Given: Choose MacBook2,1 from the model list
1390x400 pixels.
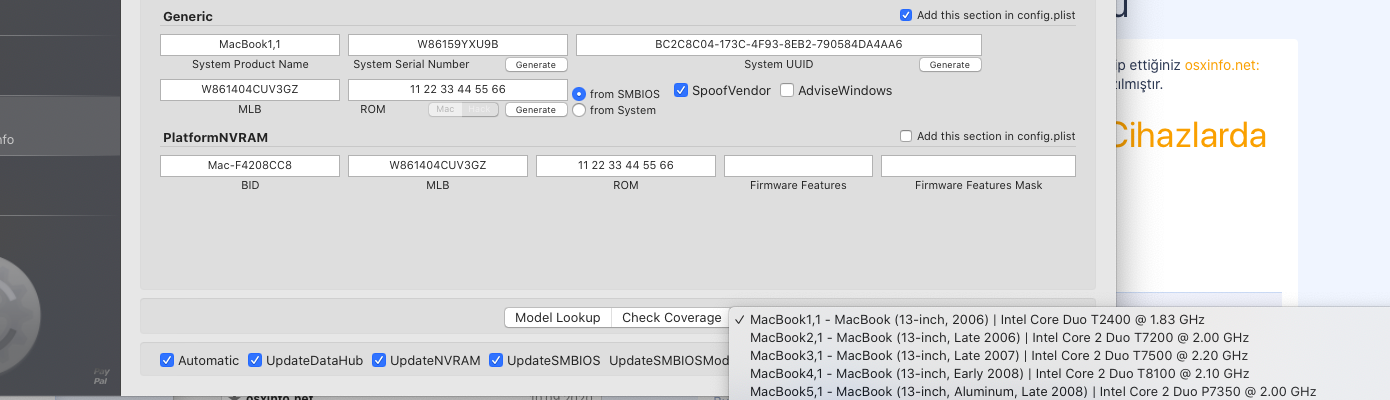Looking at the screenshot, I should point(999,338).
